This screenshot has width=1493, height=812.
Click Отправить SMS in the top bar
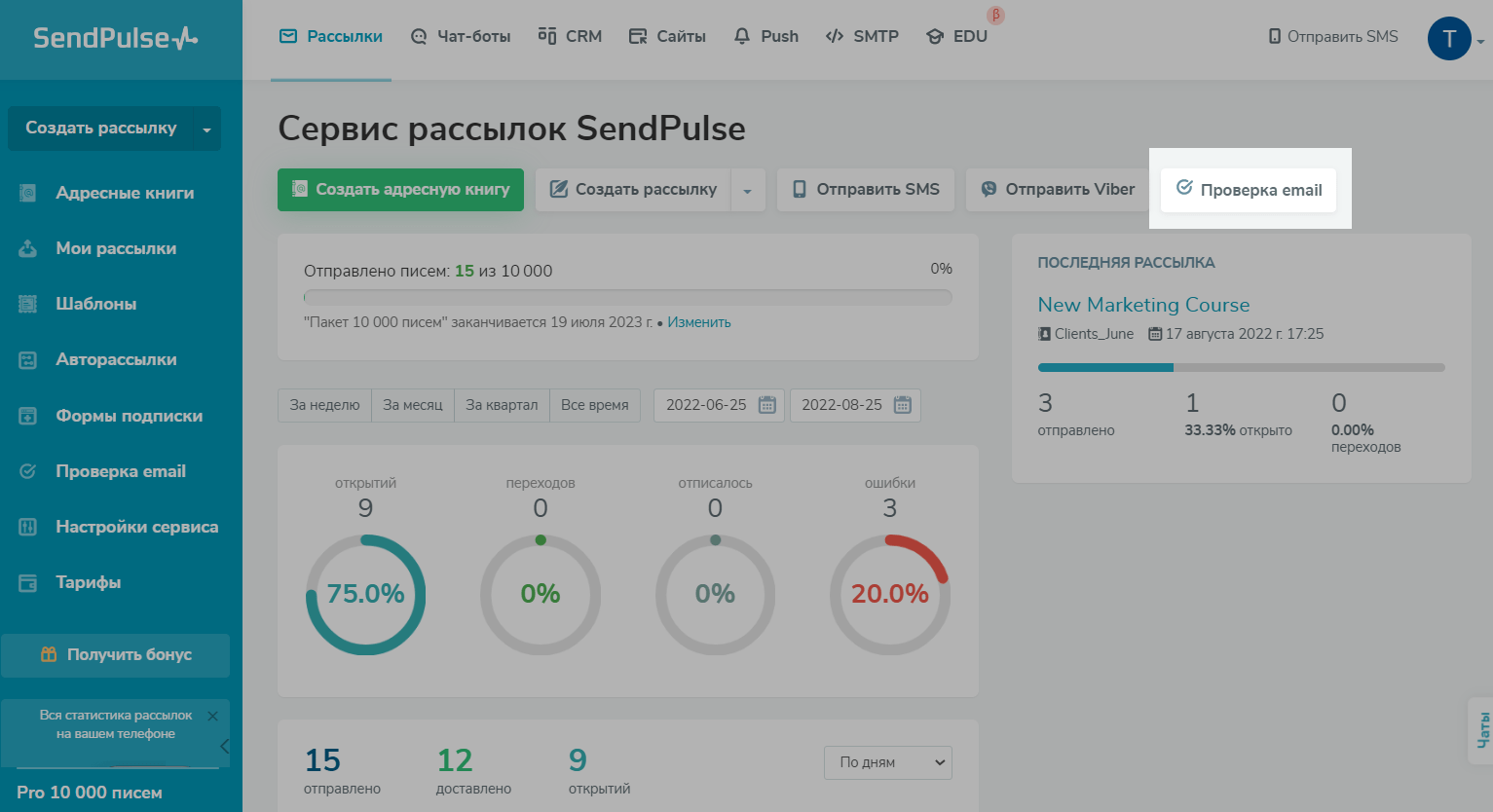point(1333,37)
